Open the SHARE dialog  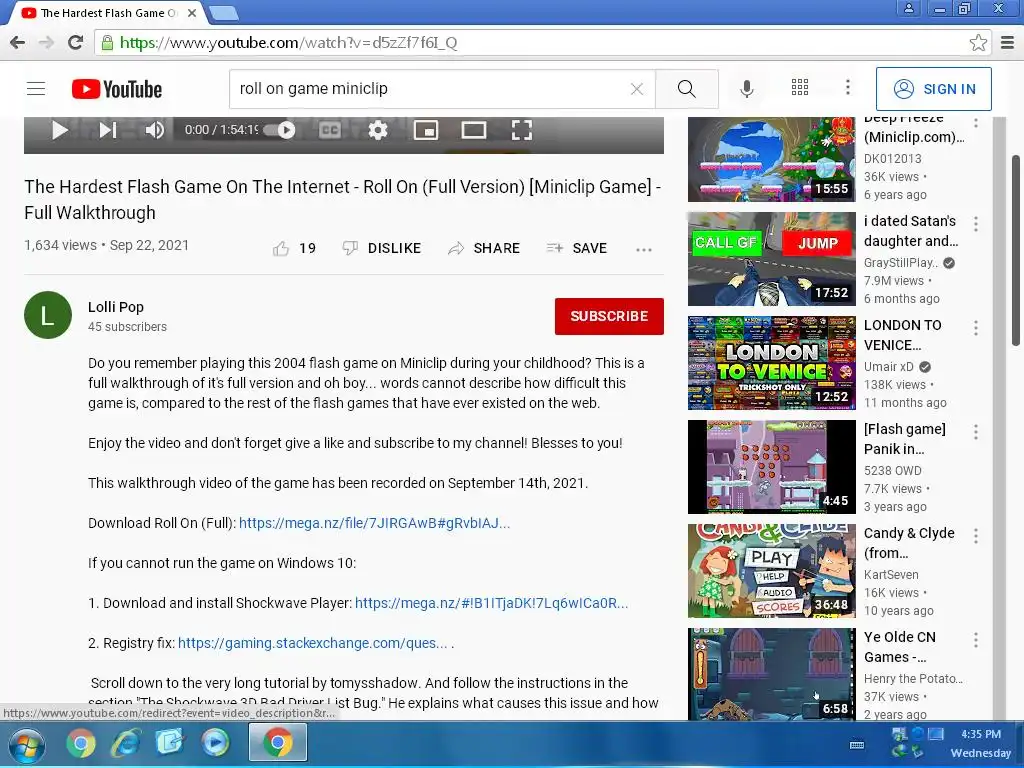tap(484, 248)
